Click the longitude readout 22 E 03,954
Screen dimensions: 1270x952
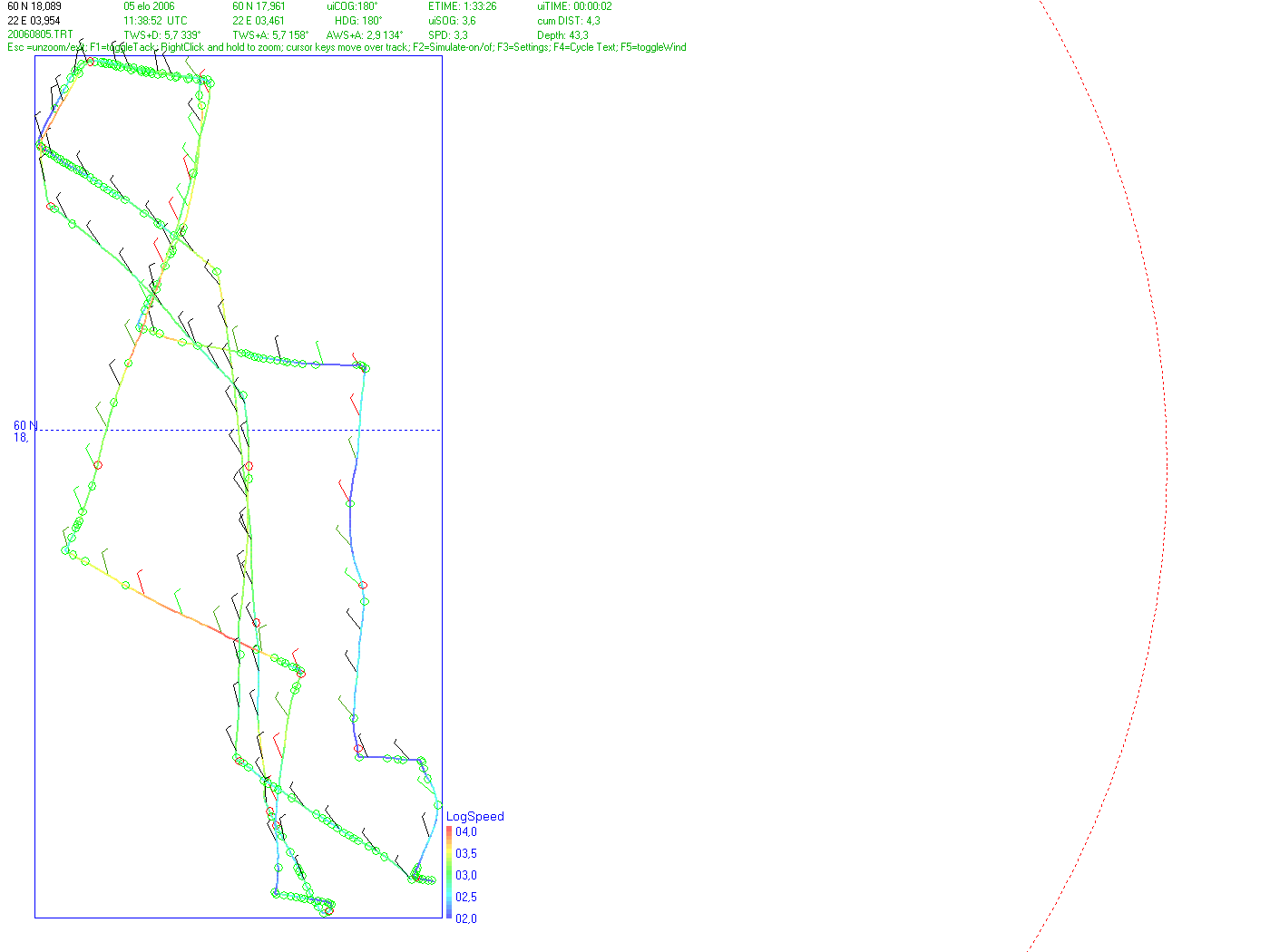coord(34,21)
